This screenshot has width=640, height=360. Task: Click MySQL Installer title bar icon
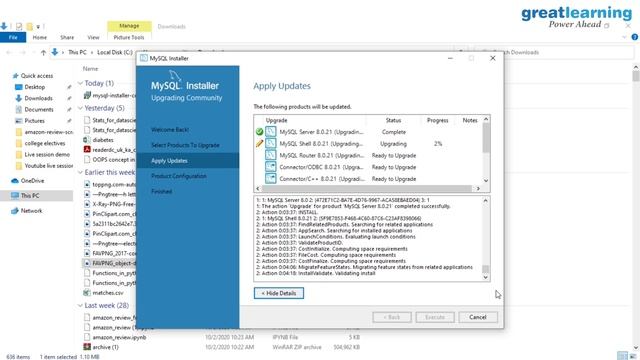coord(144,58)
